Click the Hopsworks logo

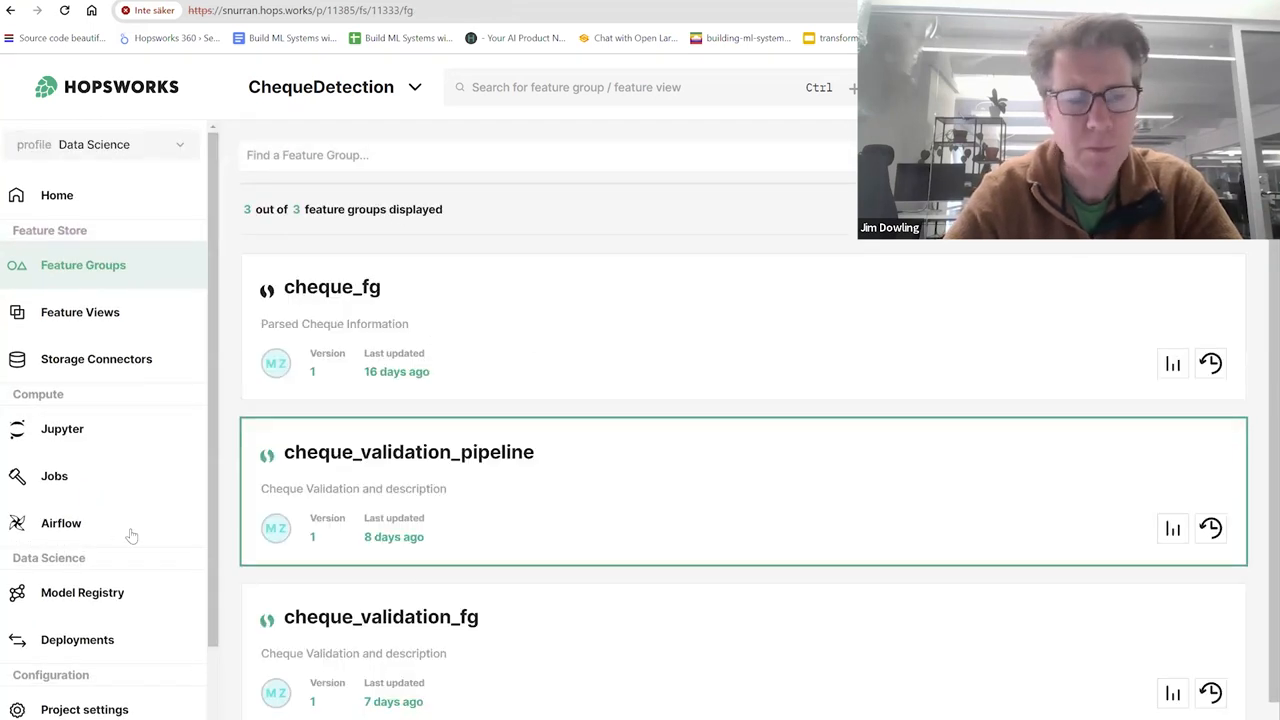coord(107,87)
